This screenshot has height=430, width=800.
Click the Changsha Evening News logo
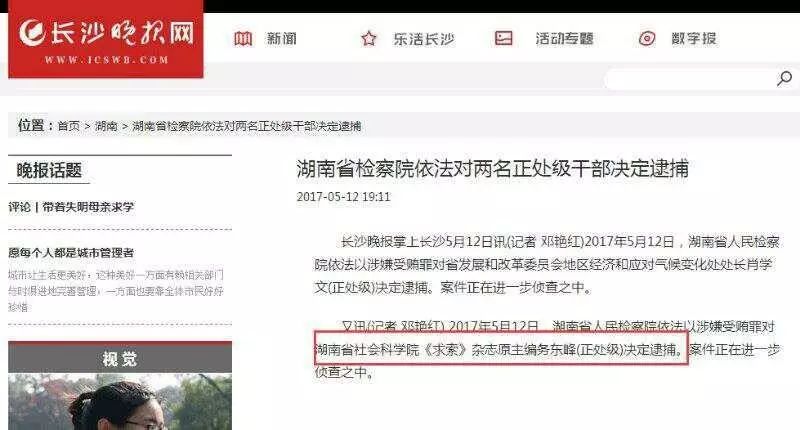[106, 39]
